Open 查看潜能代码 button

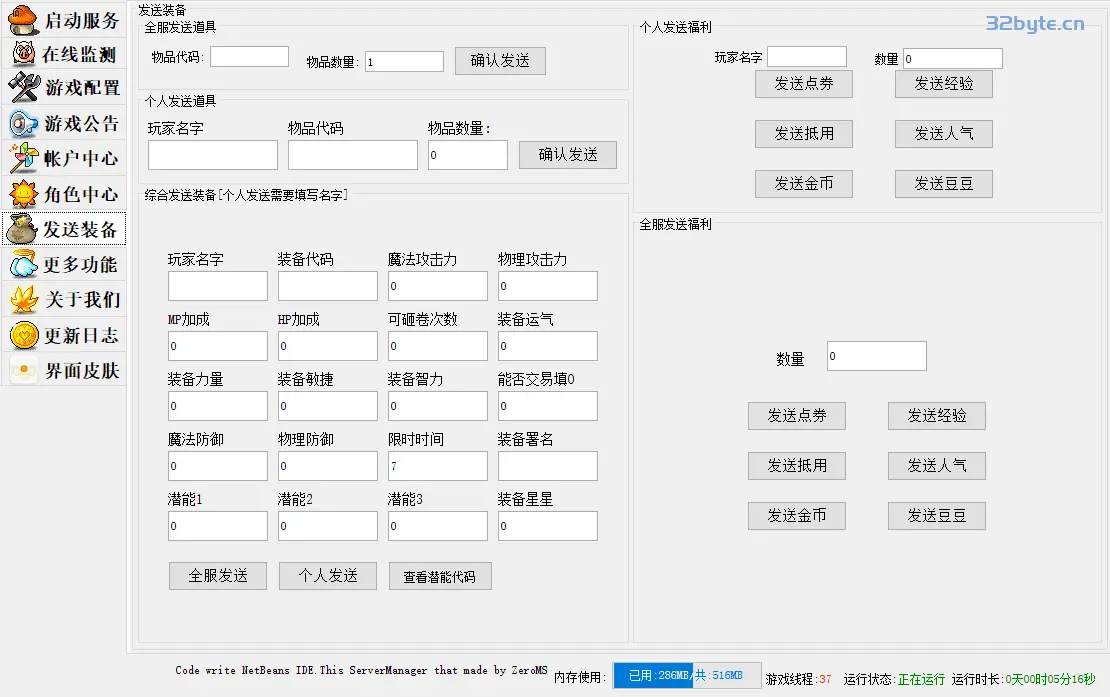440,576
